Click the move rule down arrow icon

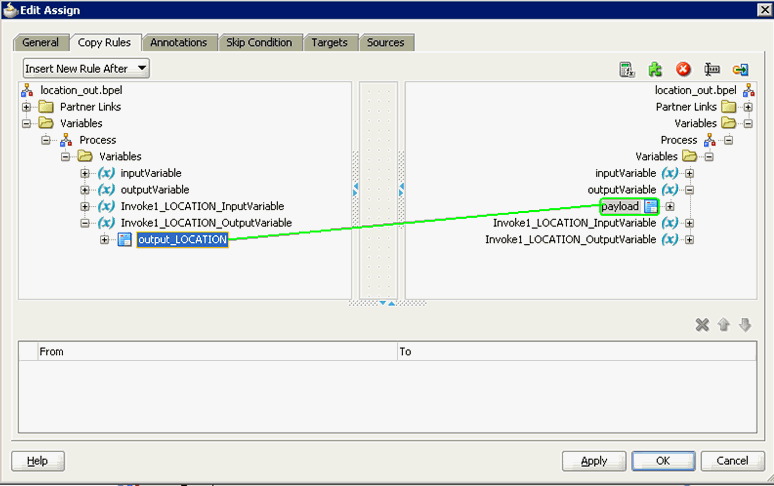pos(745,325)
